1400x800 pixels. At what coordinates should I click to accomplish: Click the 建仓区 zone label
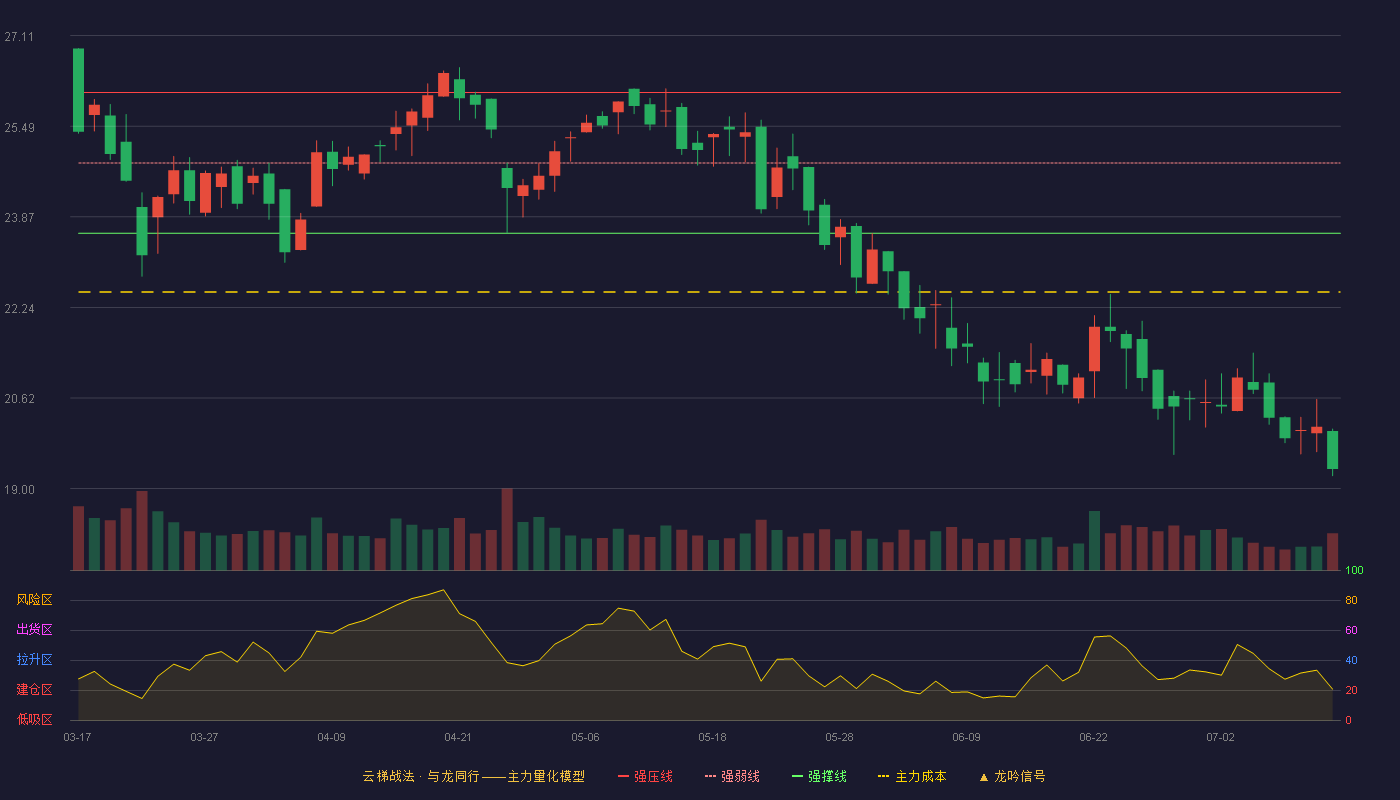34,690
